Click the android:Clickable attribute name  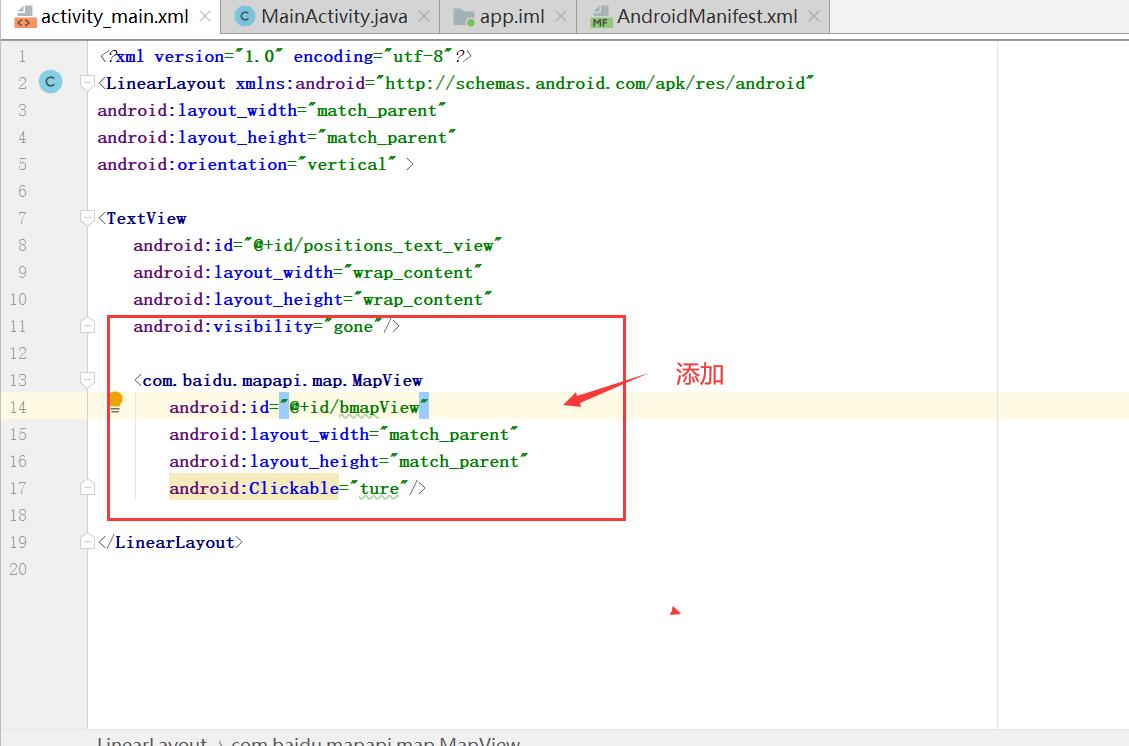click(254, 488)
